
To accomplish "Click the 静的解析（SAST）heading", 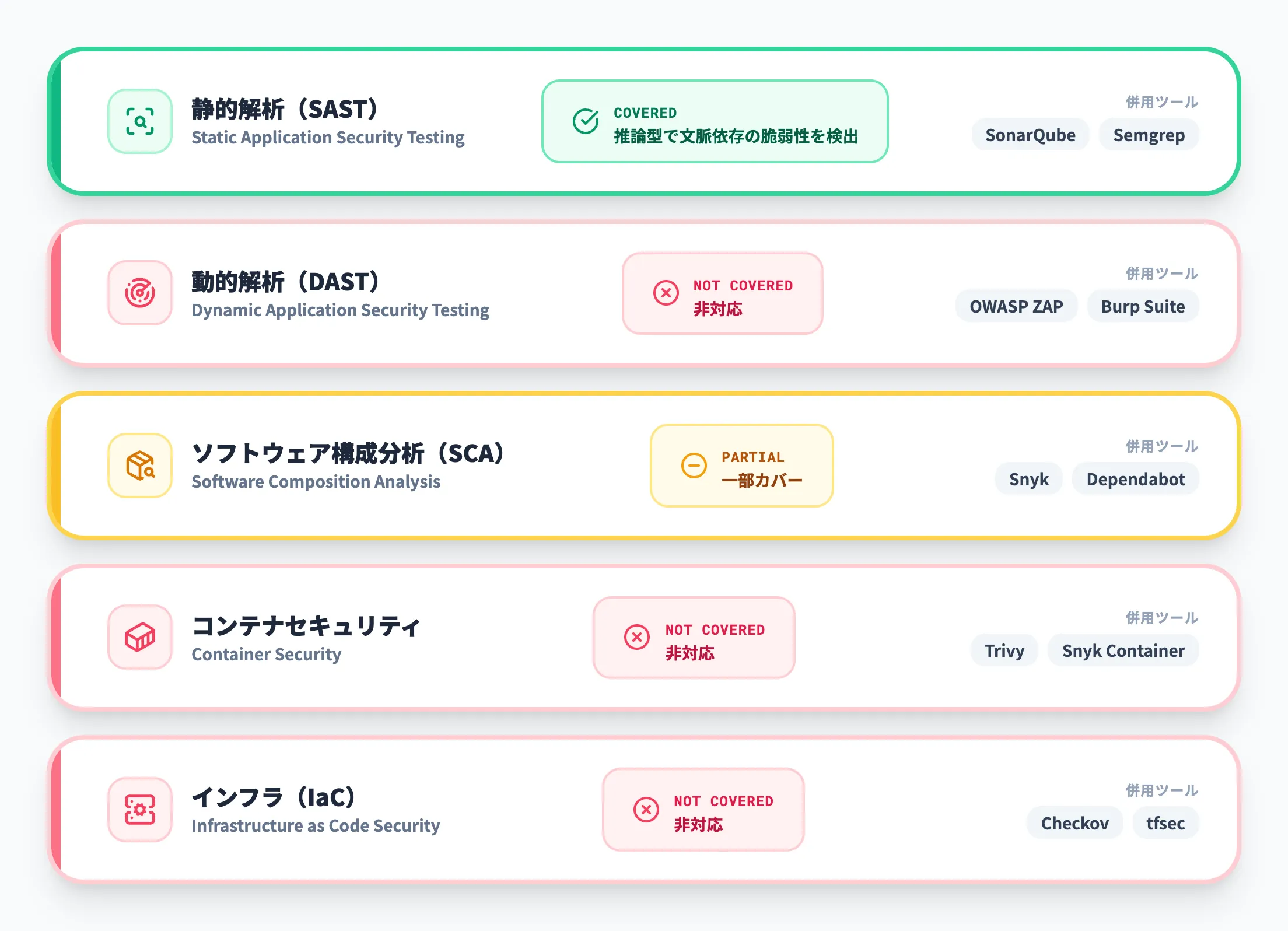I will pos(285,110).
